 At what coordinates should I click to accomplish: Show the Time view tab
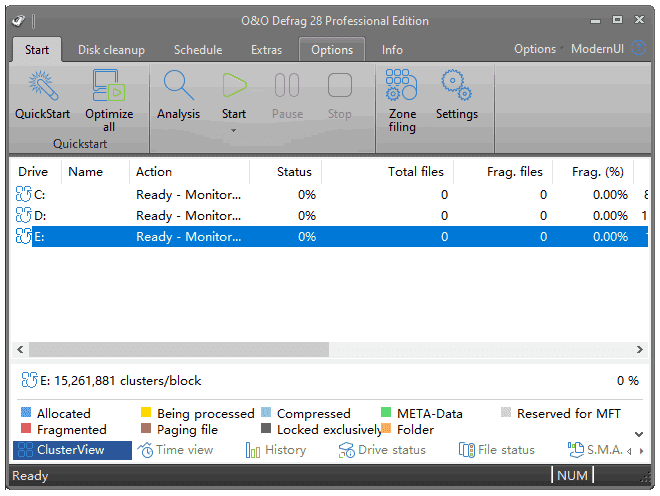(x=176, y=450)
